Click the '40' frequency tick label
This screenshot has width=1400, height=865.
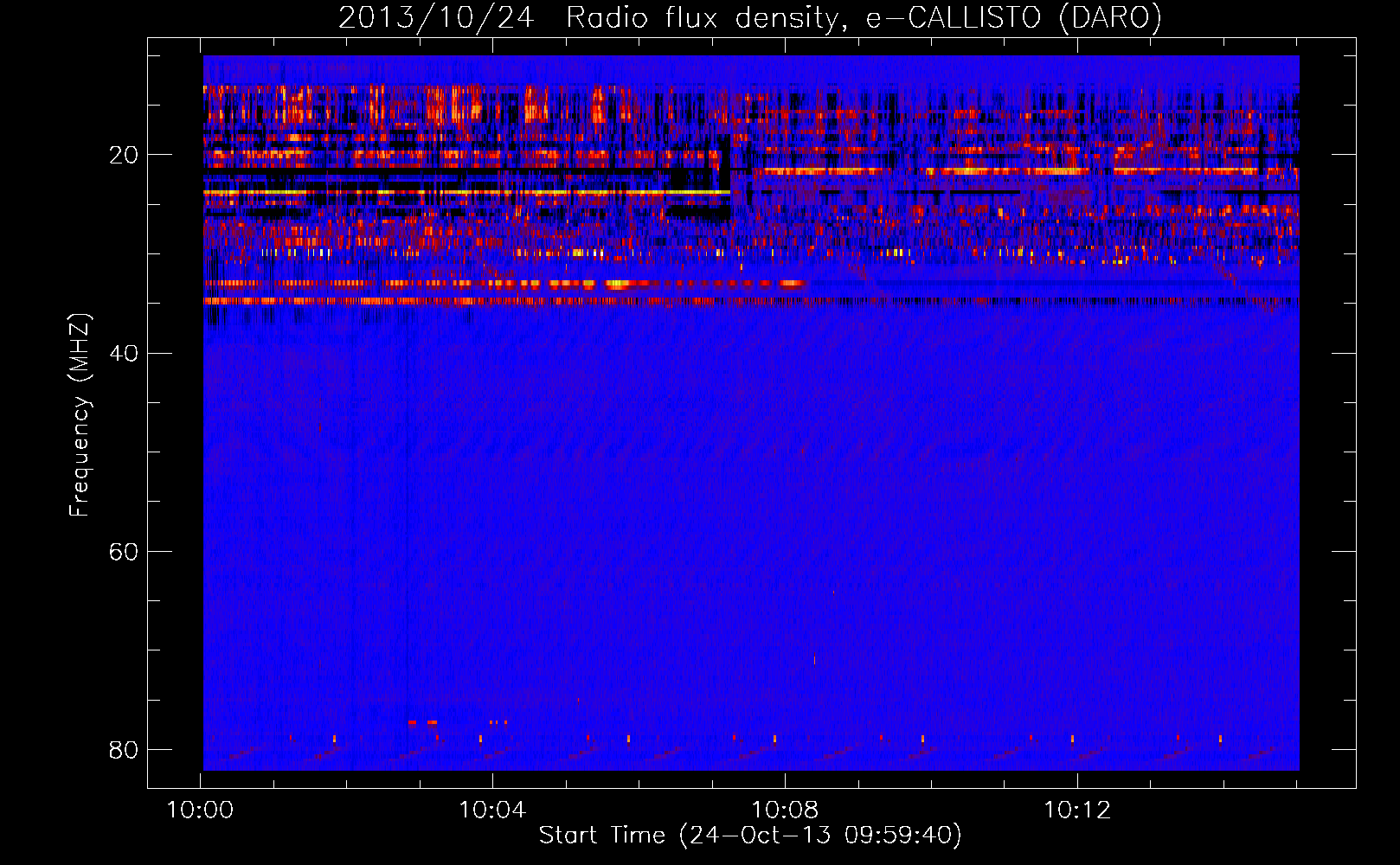(x=124, y=354)
